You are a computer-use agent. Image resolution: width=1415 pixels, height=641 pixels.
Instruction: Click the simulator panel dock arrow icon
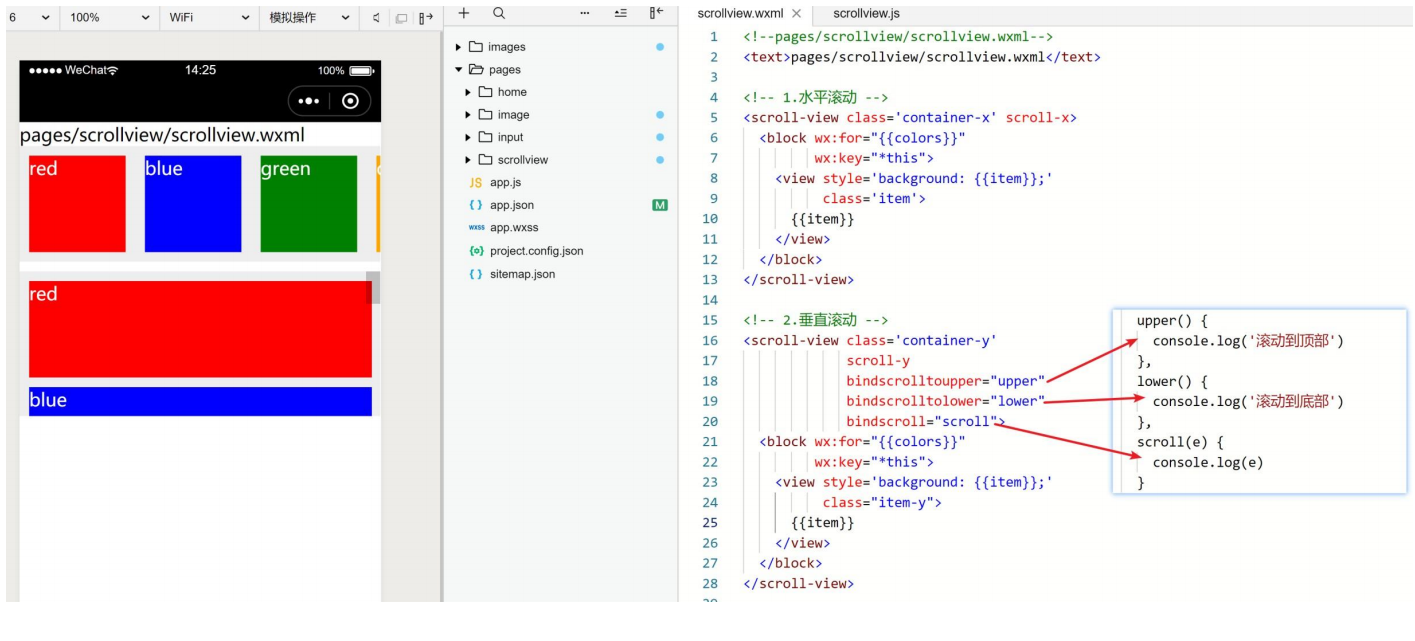[x=426, y=18]
